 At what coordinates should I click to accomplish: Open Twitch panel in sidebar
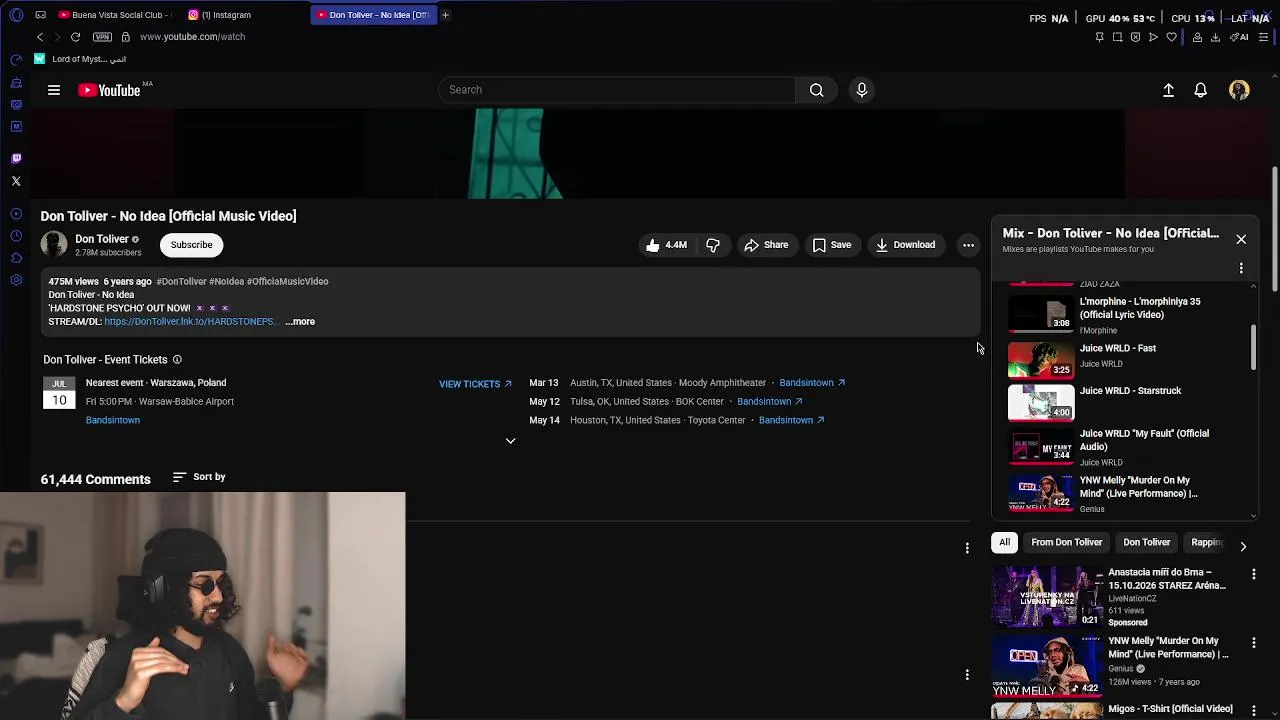(16, 158)
